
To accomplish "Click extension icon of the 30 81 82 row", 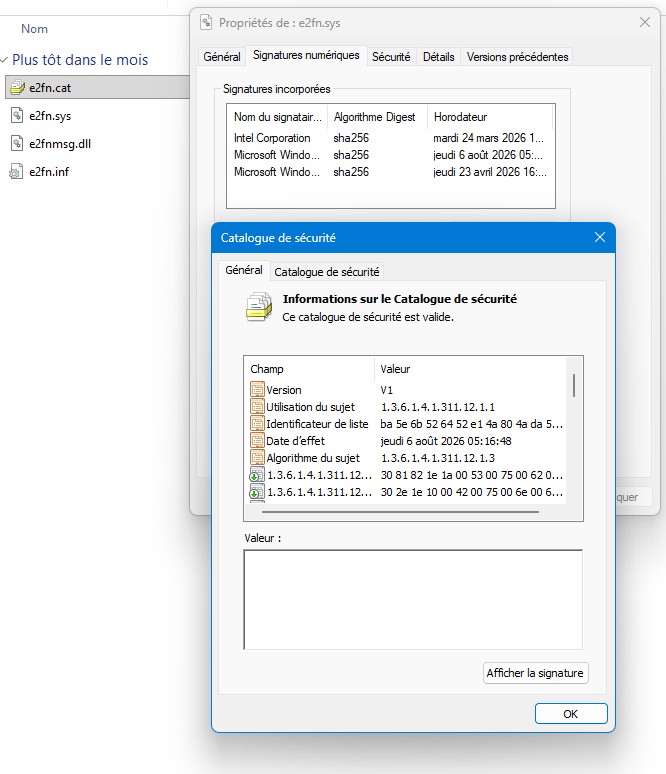I will pos(257,475).
